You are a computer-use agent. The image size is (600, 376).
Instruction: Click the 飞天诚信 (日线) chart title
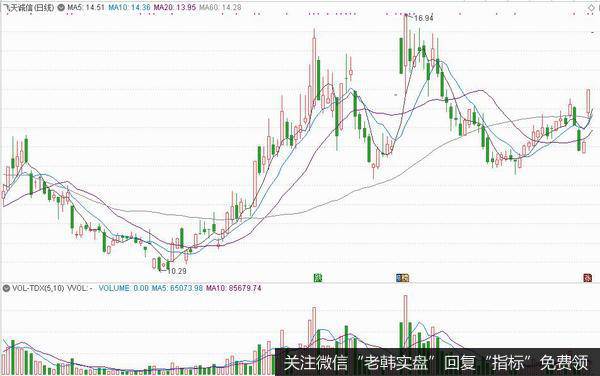point(29,7)
